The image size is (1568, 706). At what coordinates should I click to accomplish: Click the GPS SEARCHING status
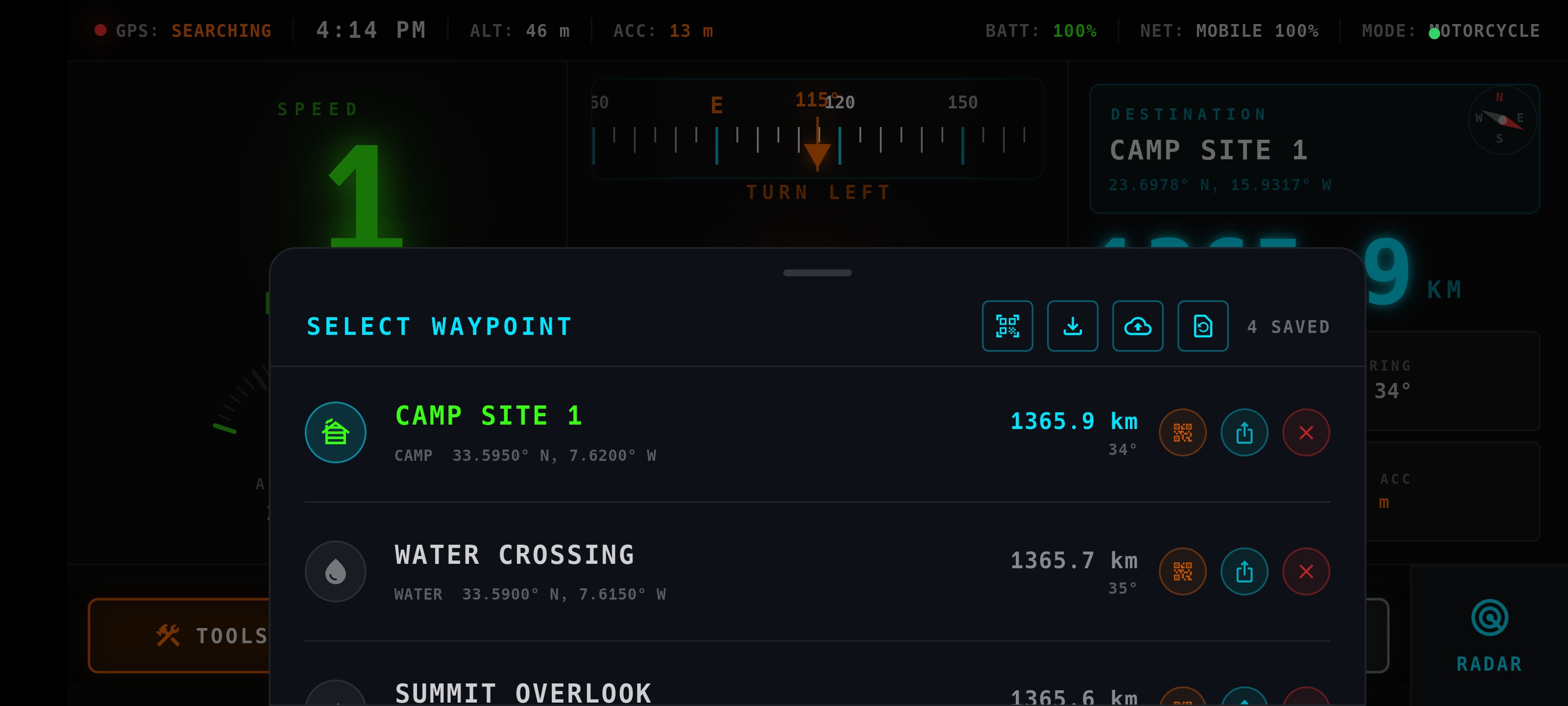194,30
